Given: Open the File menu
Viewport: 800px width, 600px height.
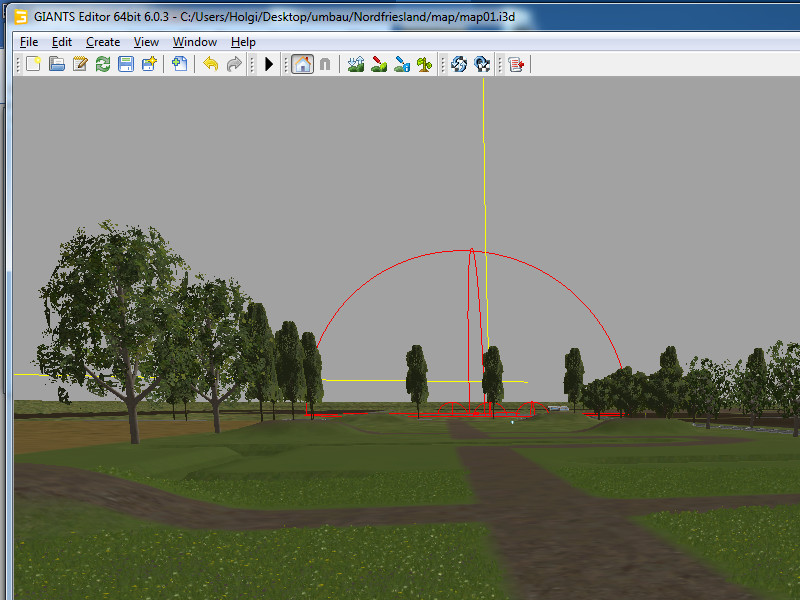Looking at the screenshot, I should 29,42.
